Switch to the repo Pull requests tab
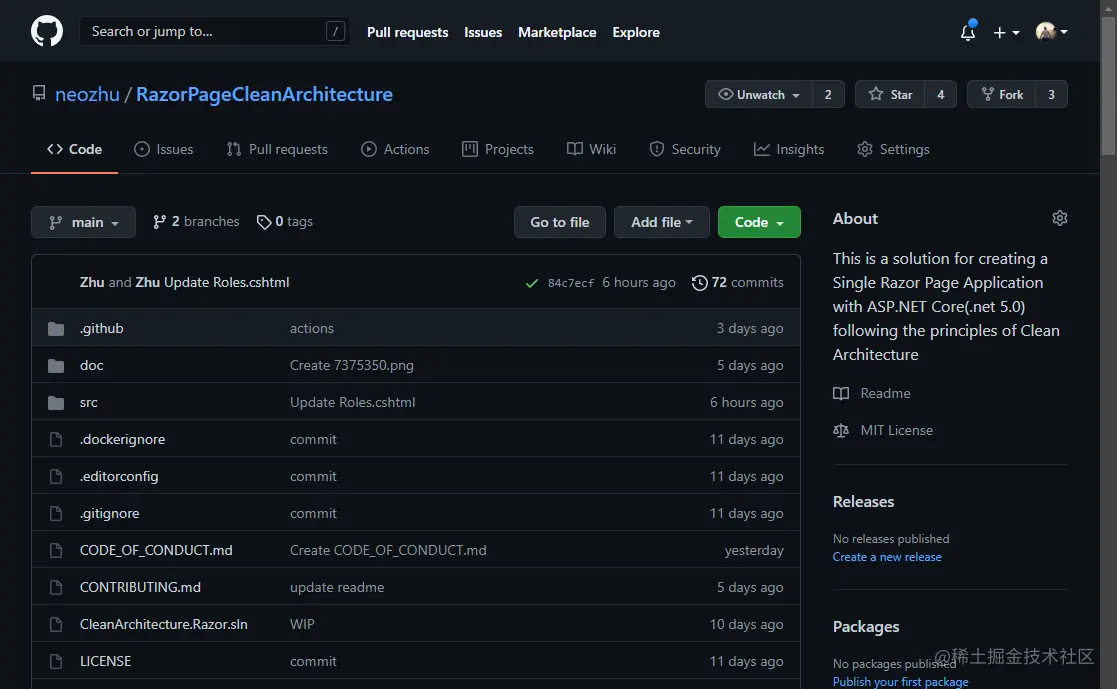 [276, 149]
